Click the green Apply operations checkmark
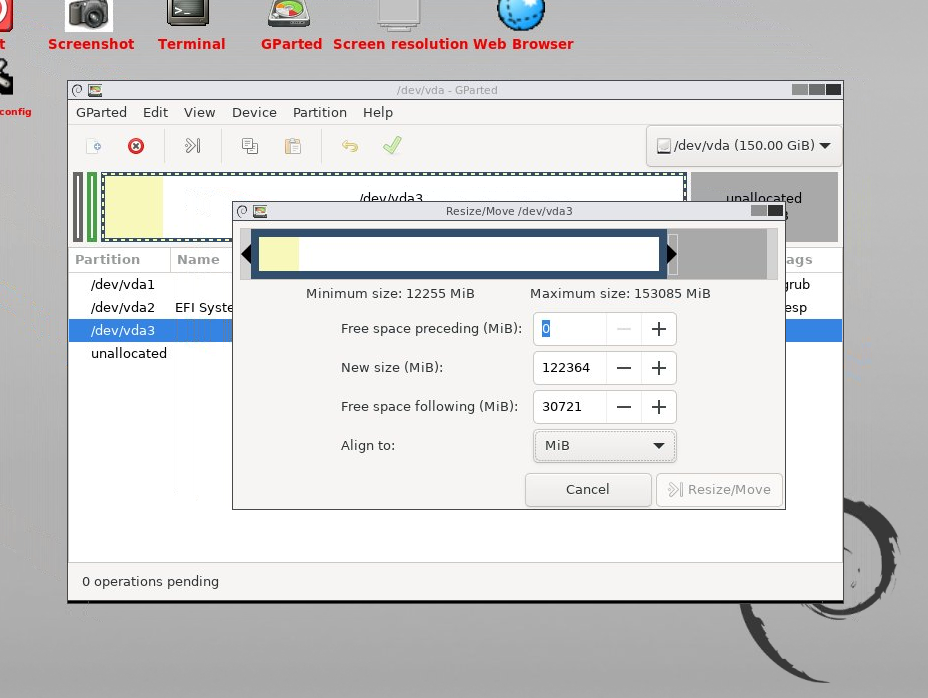Screen dimensions: 928x698 [392, 146]
